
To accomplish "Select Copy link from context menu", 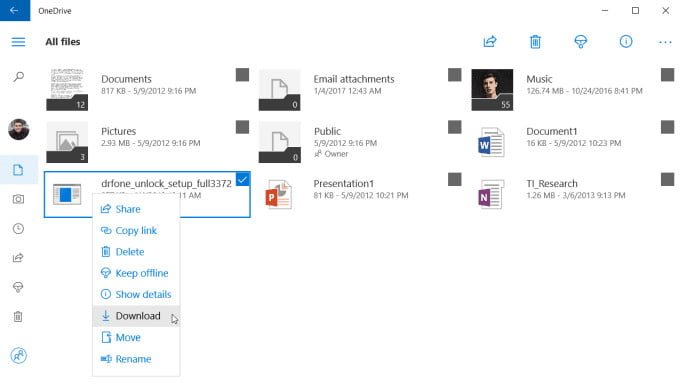I will tap(136, 231).
